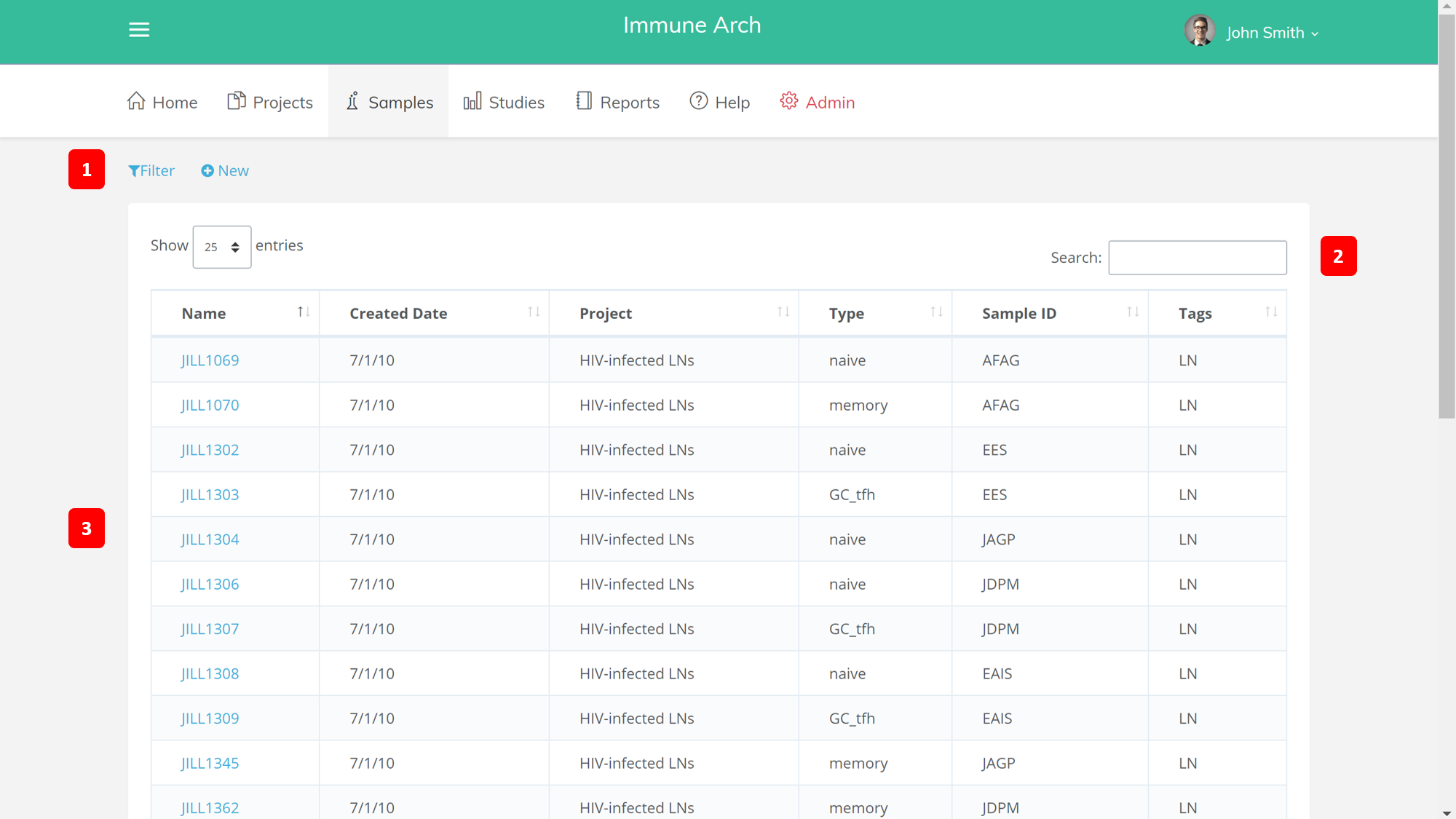Click the Reports notebook icon
The height and width of the screenshot is (819, 1456).
tap(584, 101)
